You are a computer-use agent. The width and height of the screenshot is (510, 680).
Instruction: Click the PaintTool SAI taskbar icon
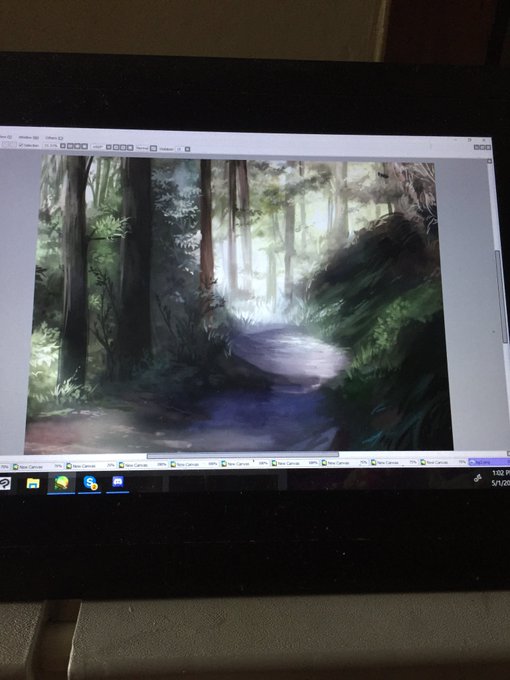[x=61, y=483]
